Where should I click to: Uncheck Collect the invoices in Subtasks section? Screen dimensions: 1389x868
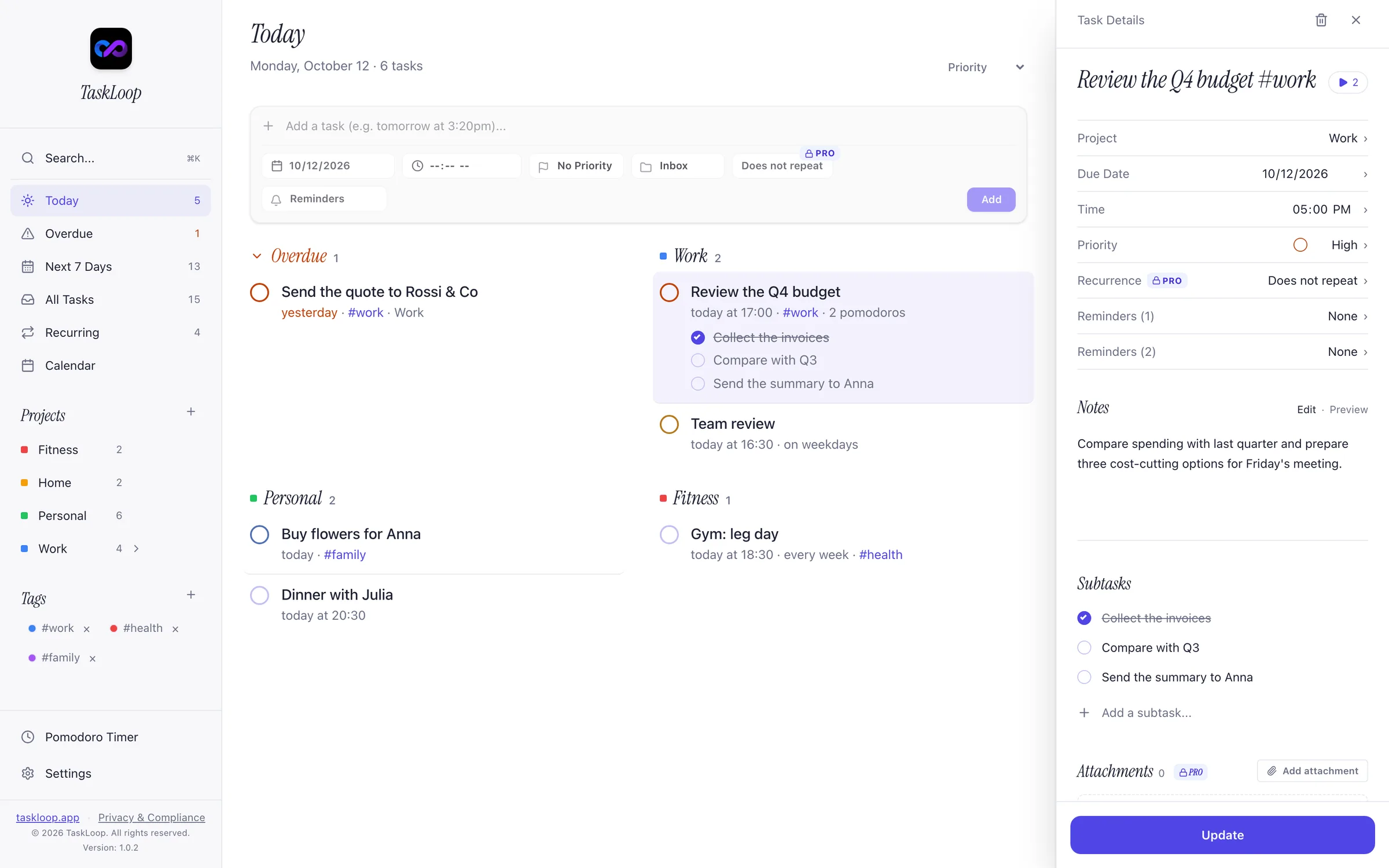click(x=1084, y=618)
